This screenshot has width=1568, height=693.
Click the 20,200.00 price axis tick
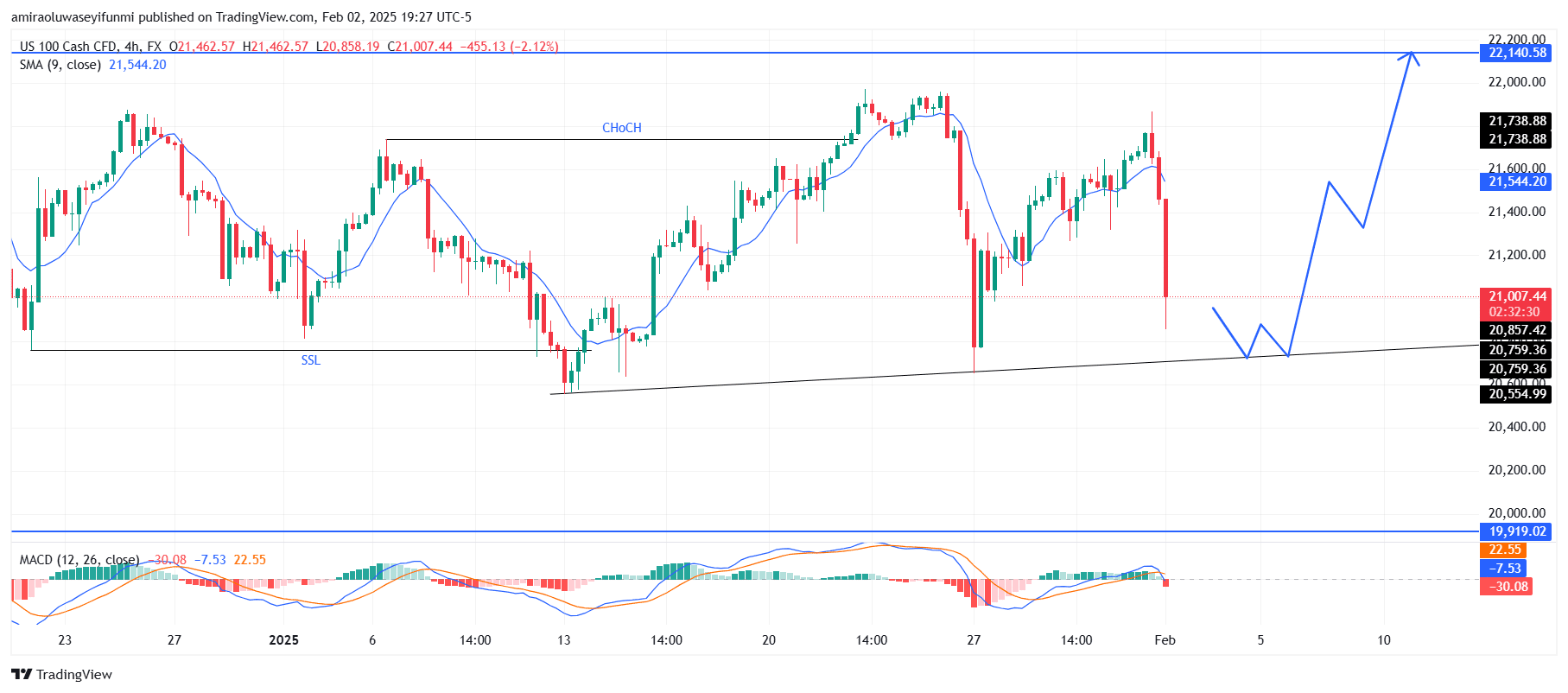pyautogui.click(x=1517, y=470)
